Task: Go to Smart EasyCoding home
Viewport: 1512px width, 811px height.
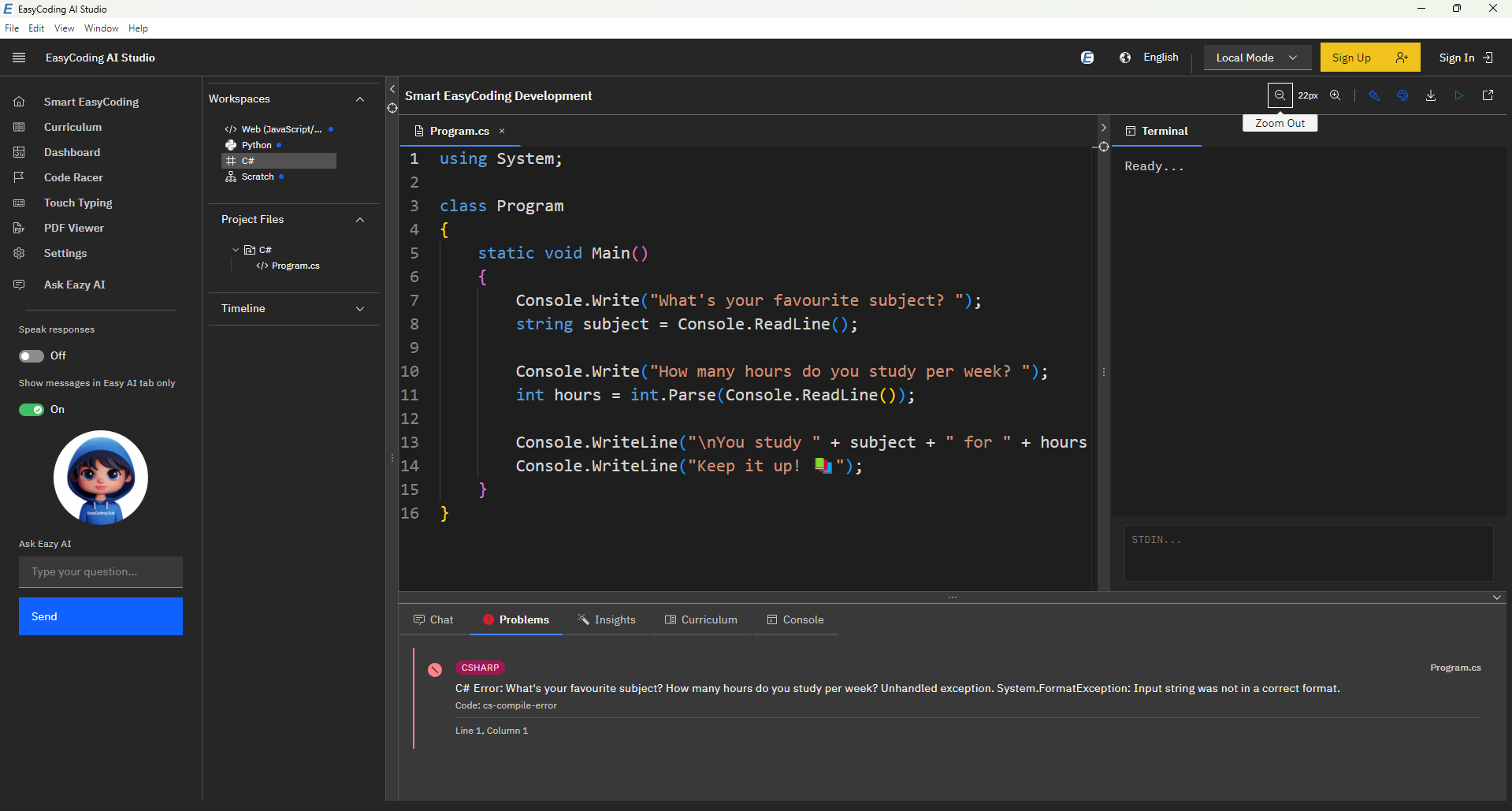Action: (x=91, y=102)
